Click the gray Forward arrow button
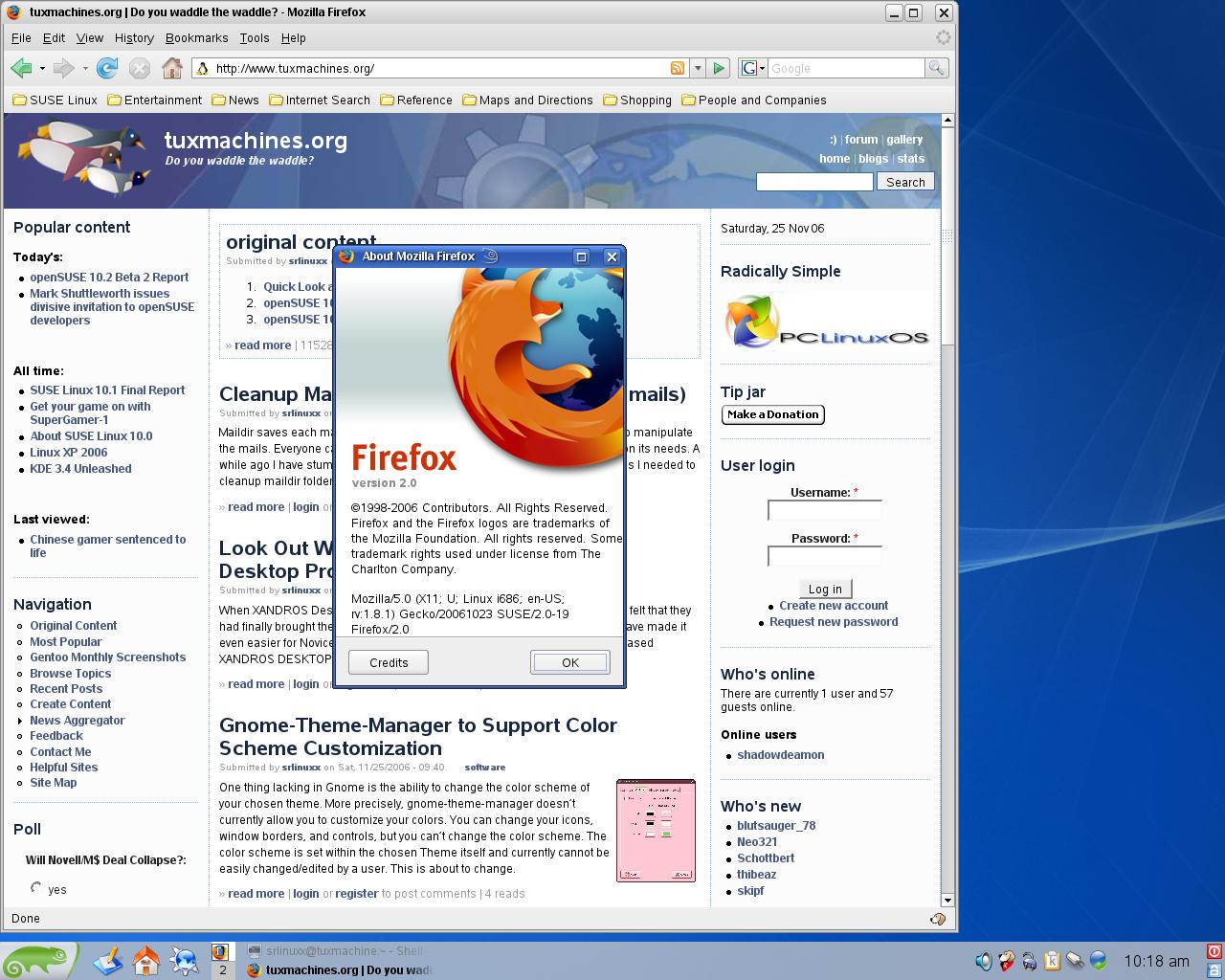 point(63,68)
